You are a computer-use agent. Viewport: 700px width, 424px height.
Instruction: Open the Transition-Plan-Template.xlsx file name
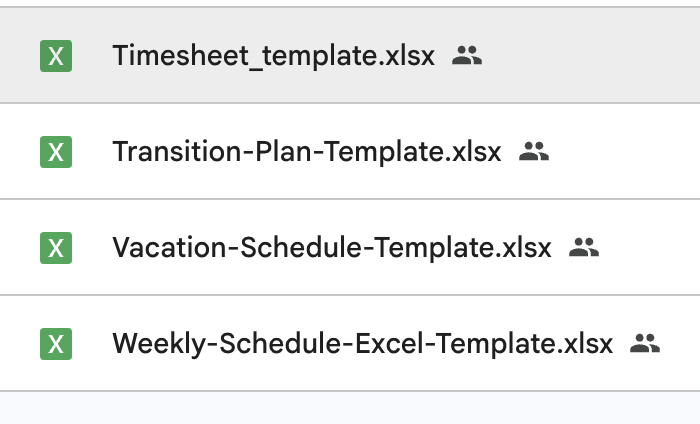tap(307, 152)
